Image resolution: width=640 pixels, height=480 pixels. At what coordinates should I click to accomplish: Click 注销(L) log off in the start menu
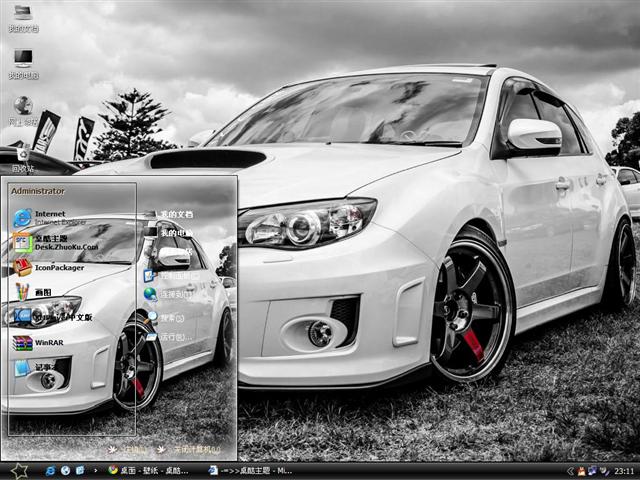[x=127, y=449]
